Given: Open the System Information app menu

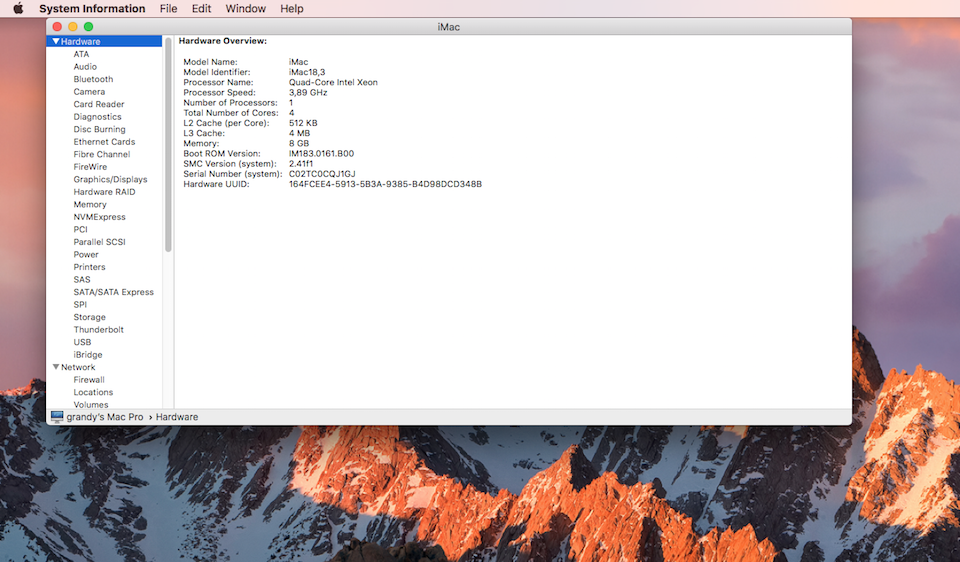Looking at the screenshot, I should tap(92, 8).
